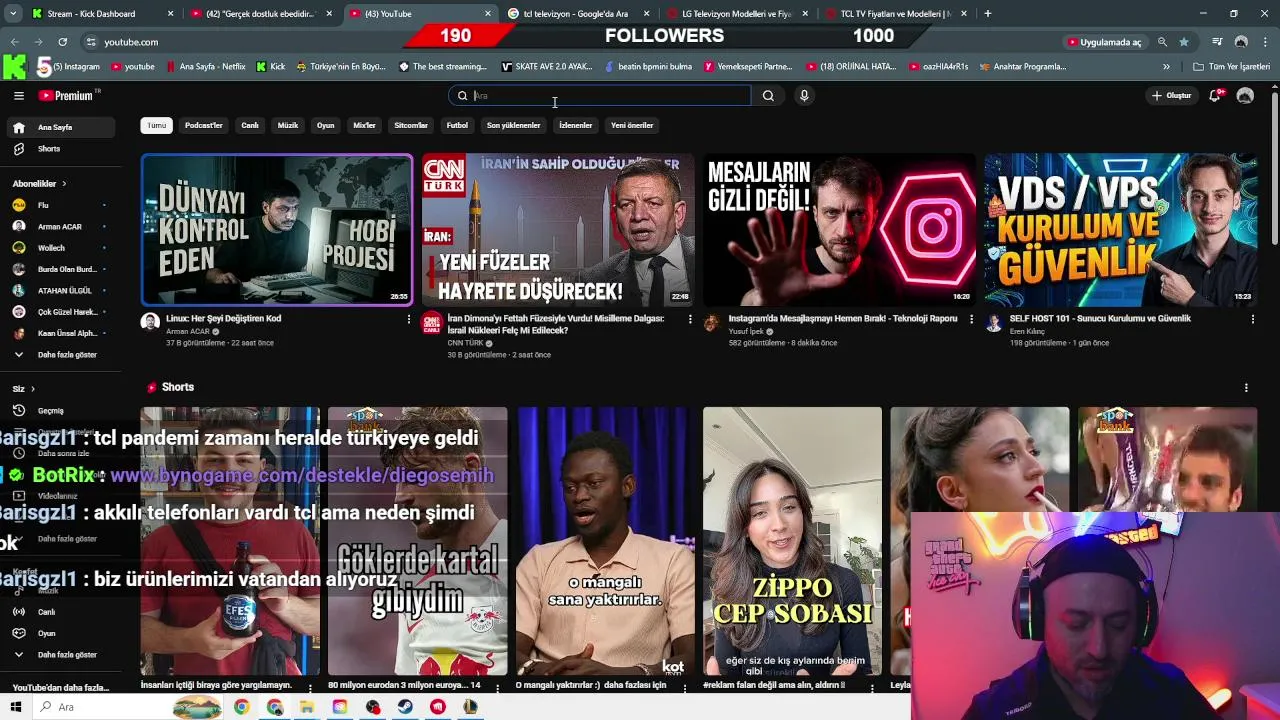Select the Podcast'ler filter chip
Viewport: 1280px width, 720px height.
point(204,125)
